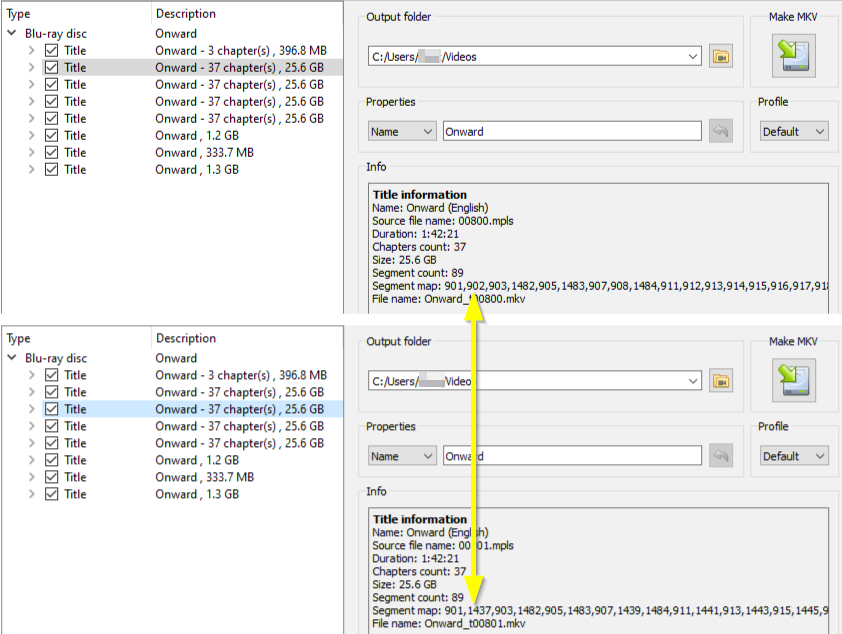842x634 pixels.
Task: Collapse the Blu-ray disc node in upper panel
Action: click(12, 33)
